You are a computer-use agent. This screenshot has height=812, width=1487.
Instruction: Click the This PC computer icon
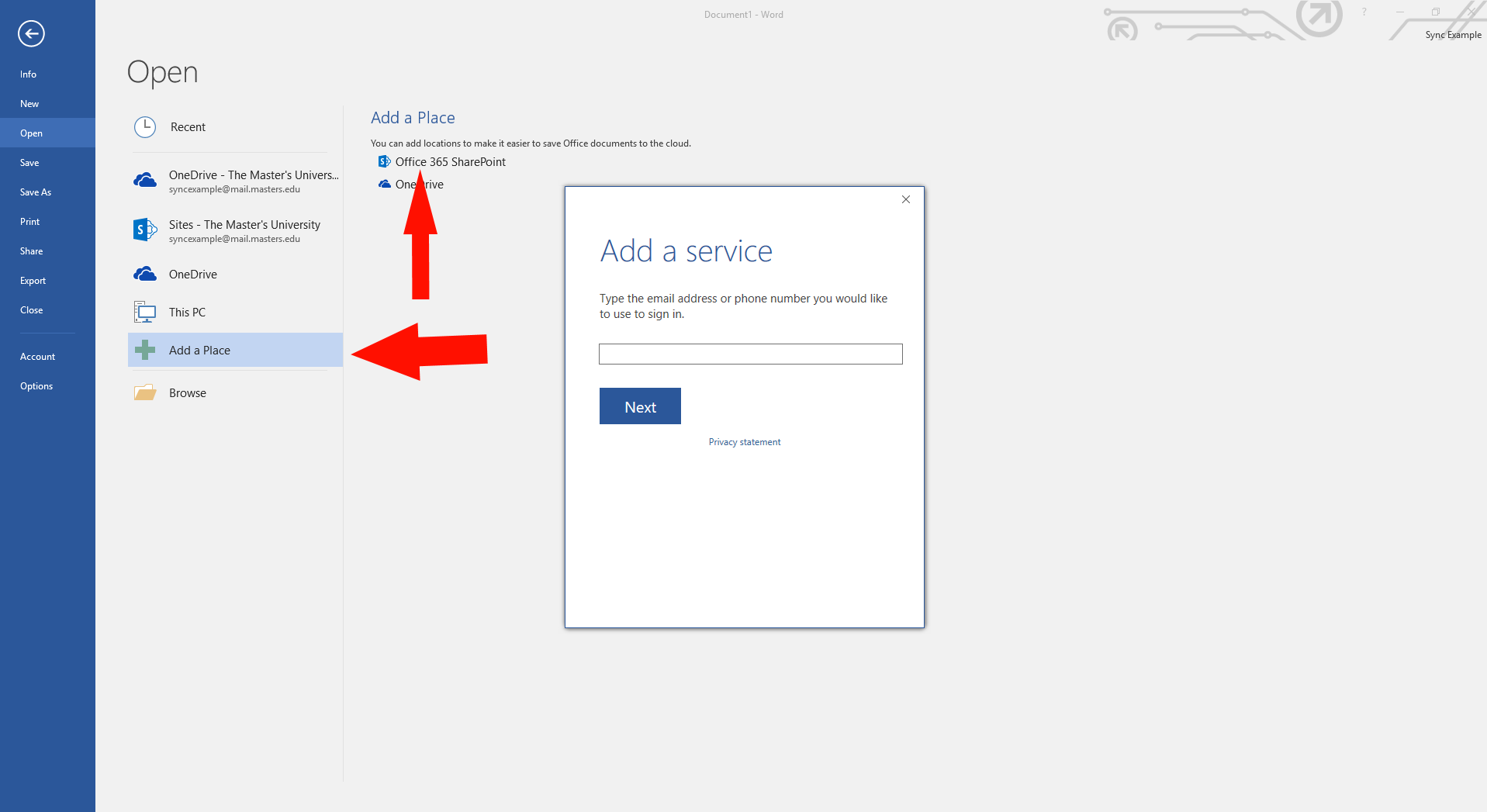point(145,312)
